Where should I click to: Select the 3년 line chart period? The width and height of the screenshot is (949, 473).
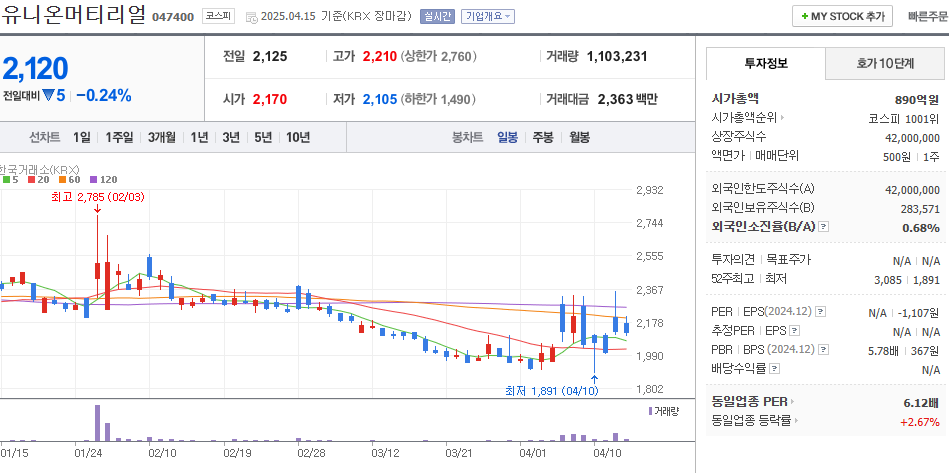(231, 137)
